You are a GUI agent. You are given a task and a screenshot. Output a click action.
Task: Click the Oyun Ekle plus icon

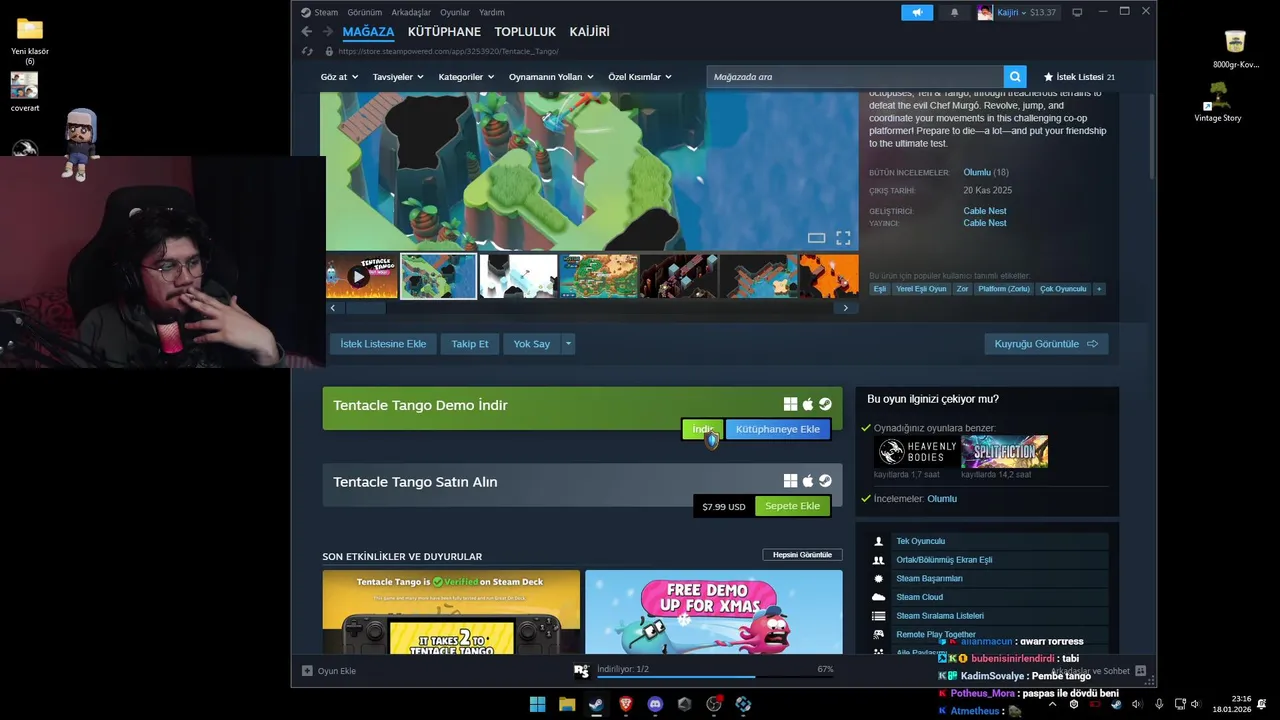pos(308,671)
